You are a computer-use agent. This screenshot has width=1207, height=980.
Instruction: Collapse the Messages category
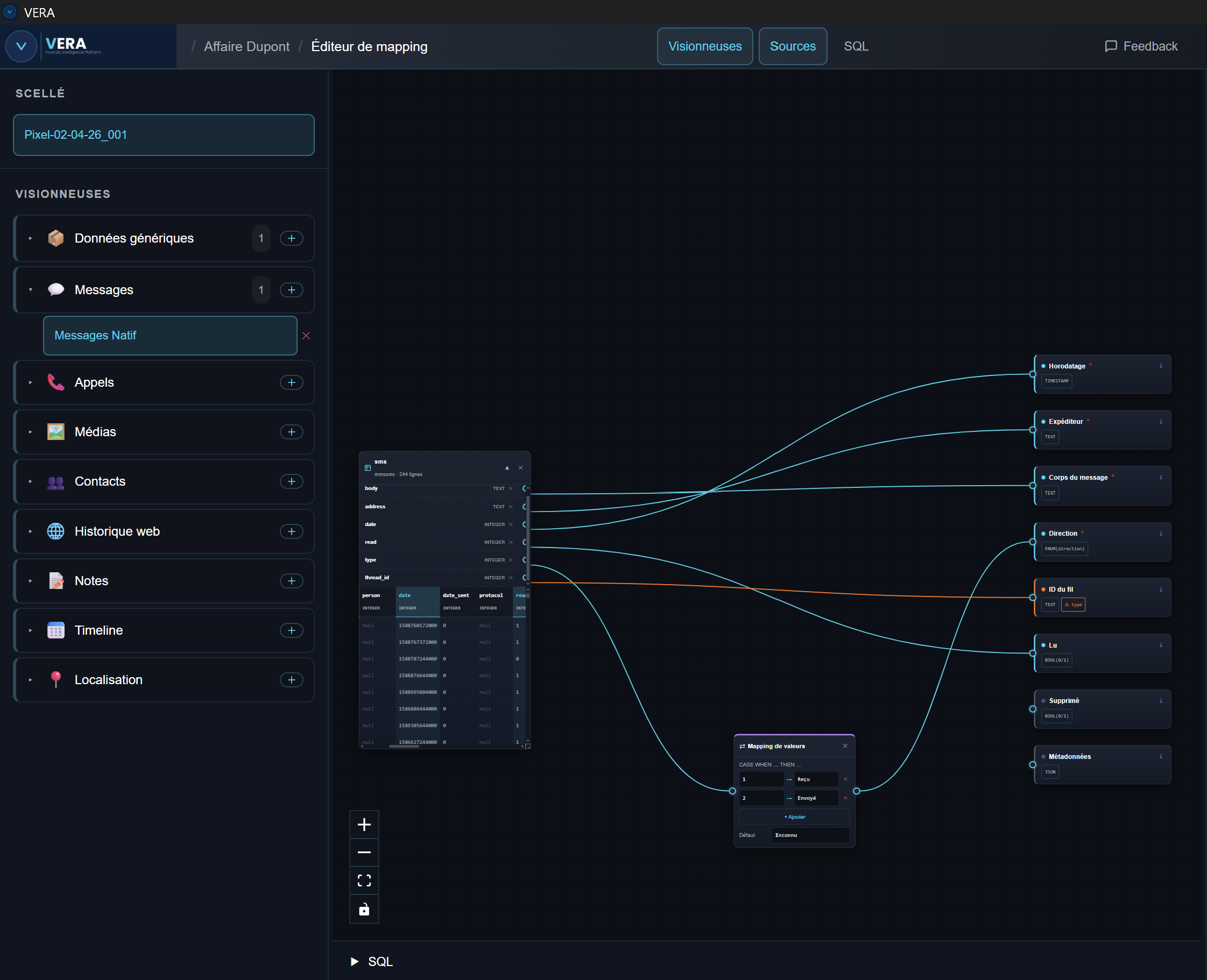click(31, 289)
